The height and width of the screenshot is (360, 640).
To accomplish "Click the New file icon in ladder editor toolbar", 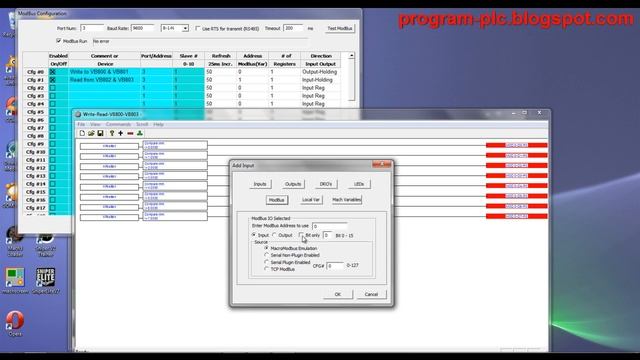I will (82, 133).
